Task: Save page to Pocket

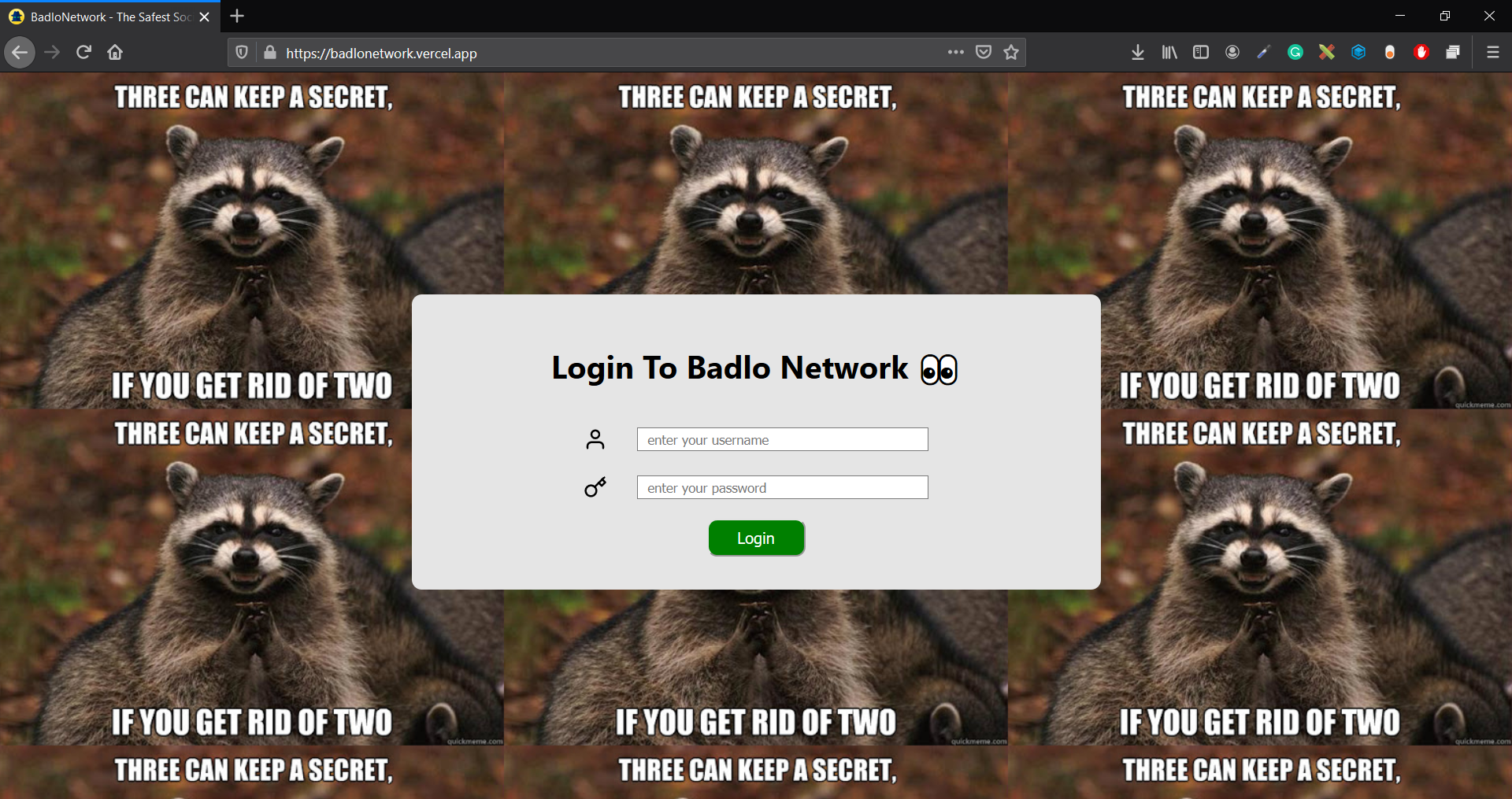Action: coord(984,53)
